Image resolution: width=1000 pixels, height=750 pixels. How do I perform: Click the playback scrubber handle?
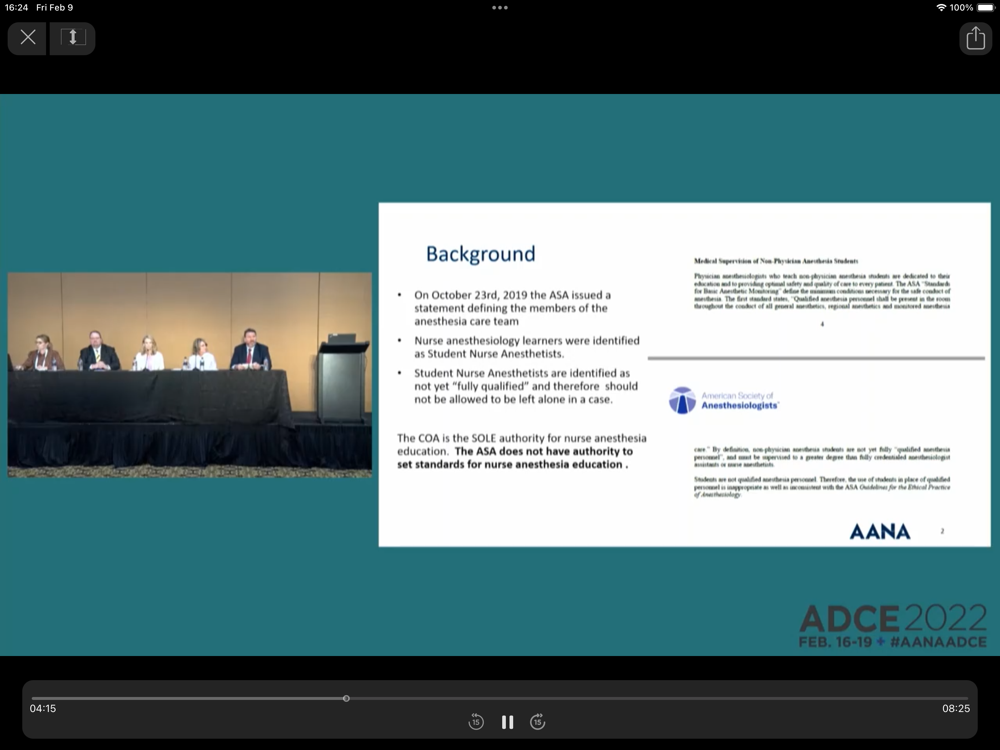(x=346, y=698)
